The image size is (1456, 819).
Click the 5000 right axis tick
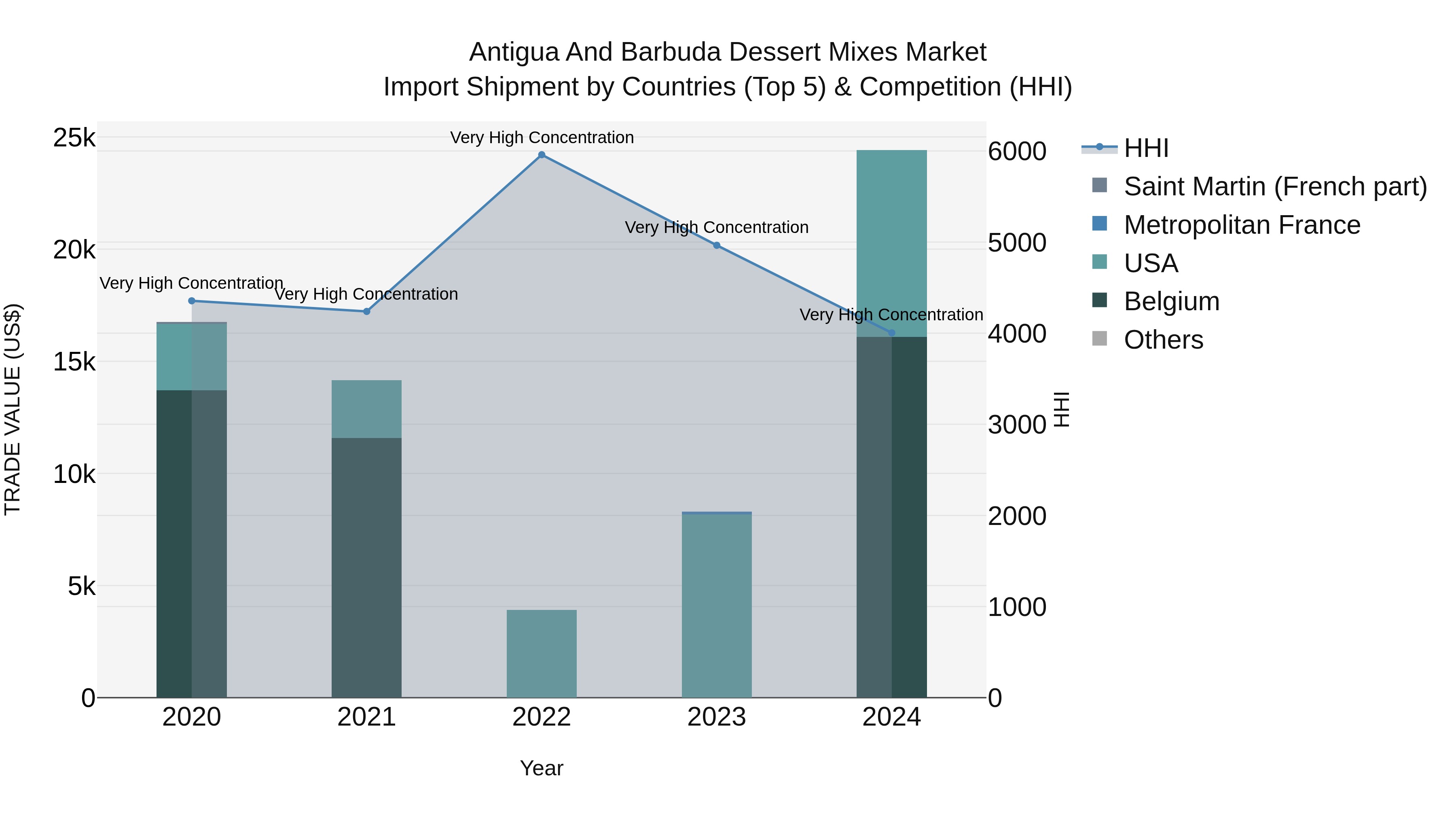pyautogui.click(x=1018, y=243)
